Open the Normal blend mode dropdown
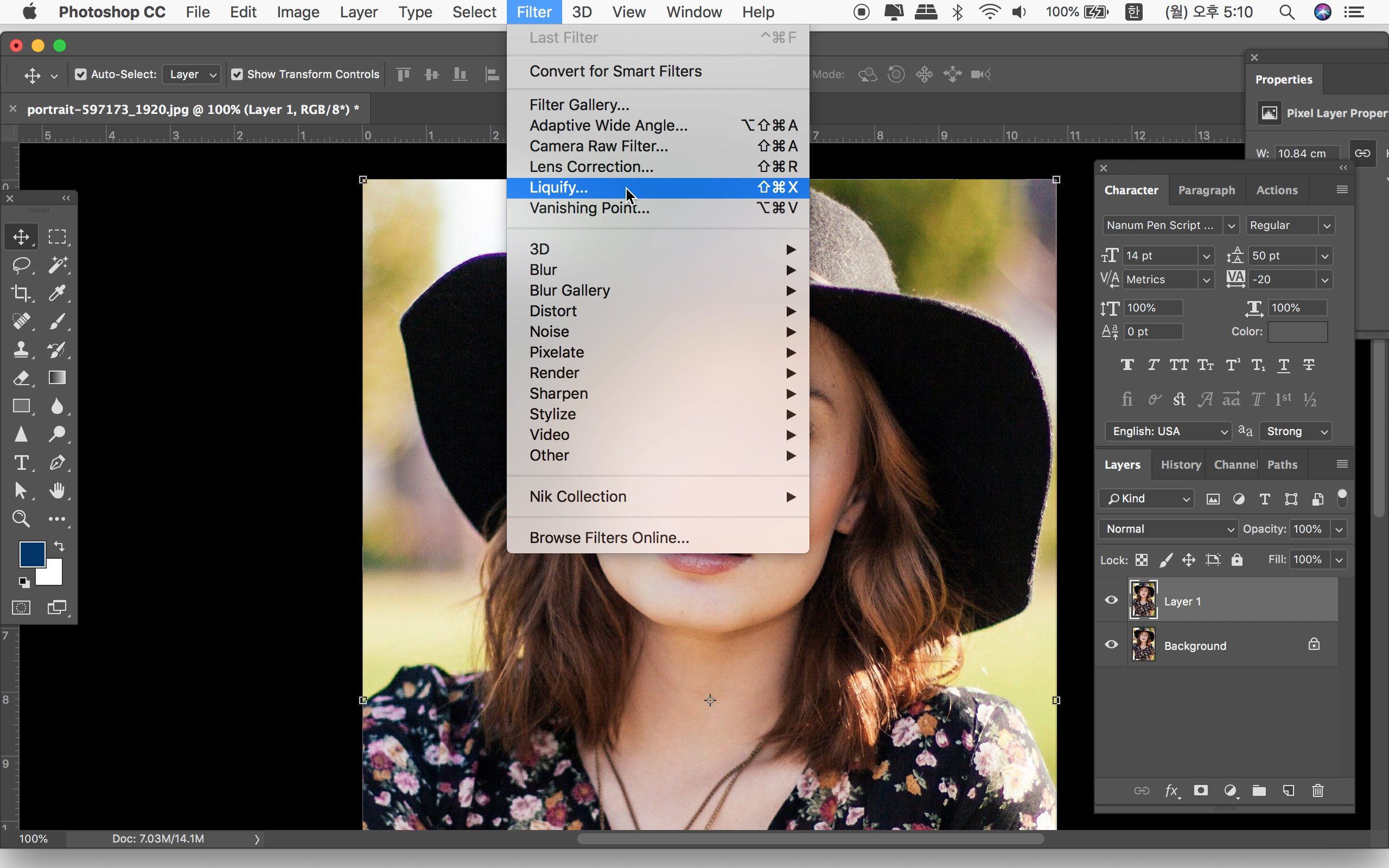 [1168, 529]
